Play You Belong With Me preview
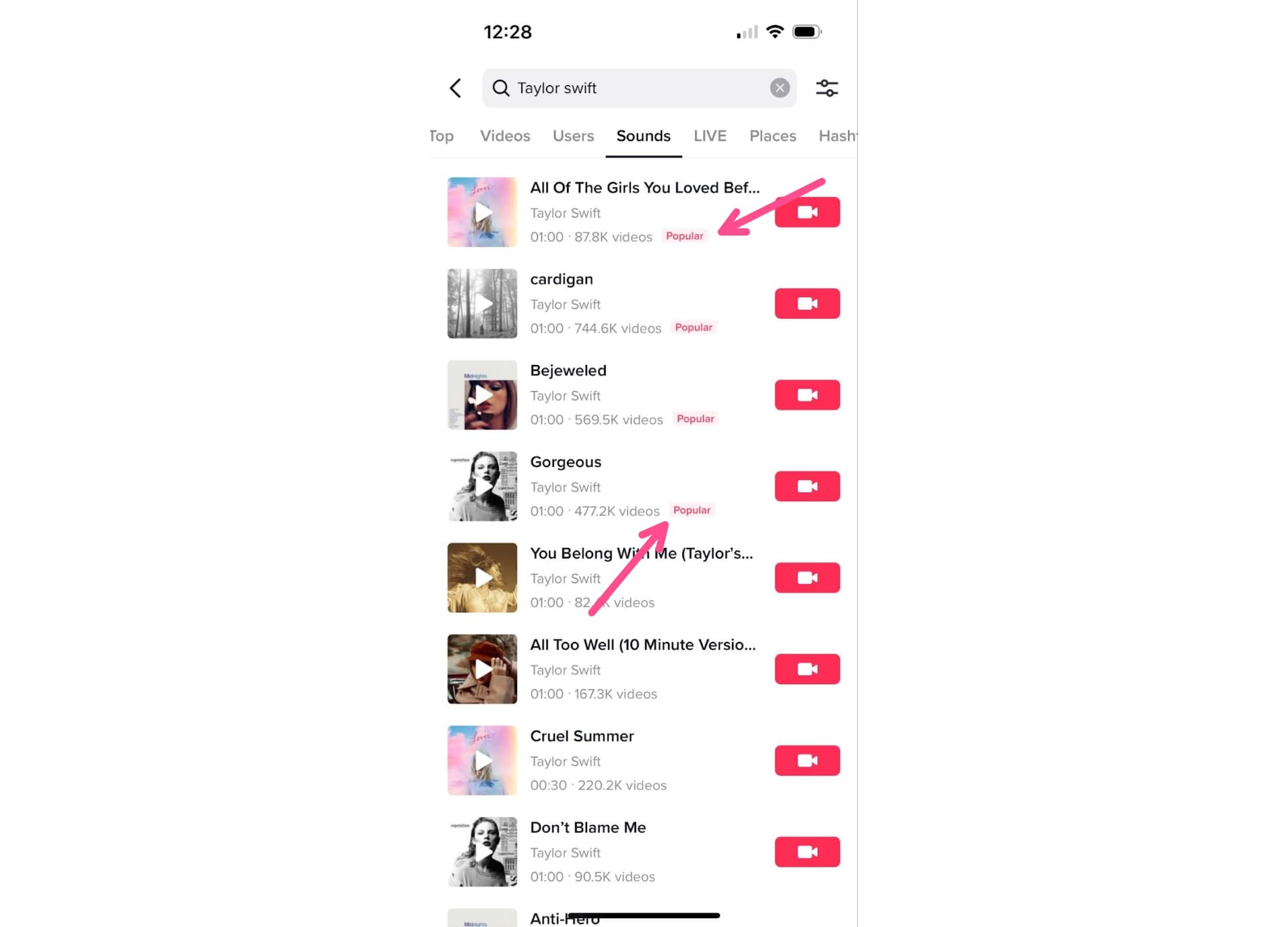Screen dimensions: 1288x927 pos(482,578)
